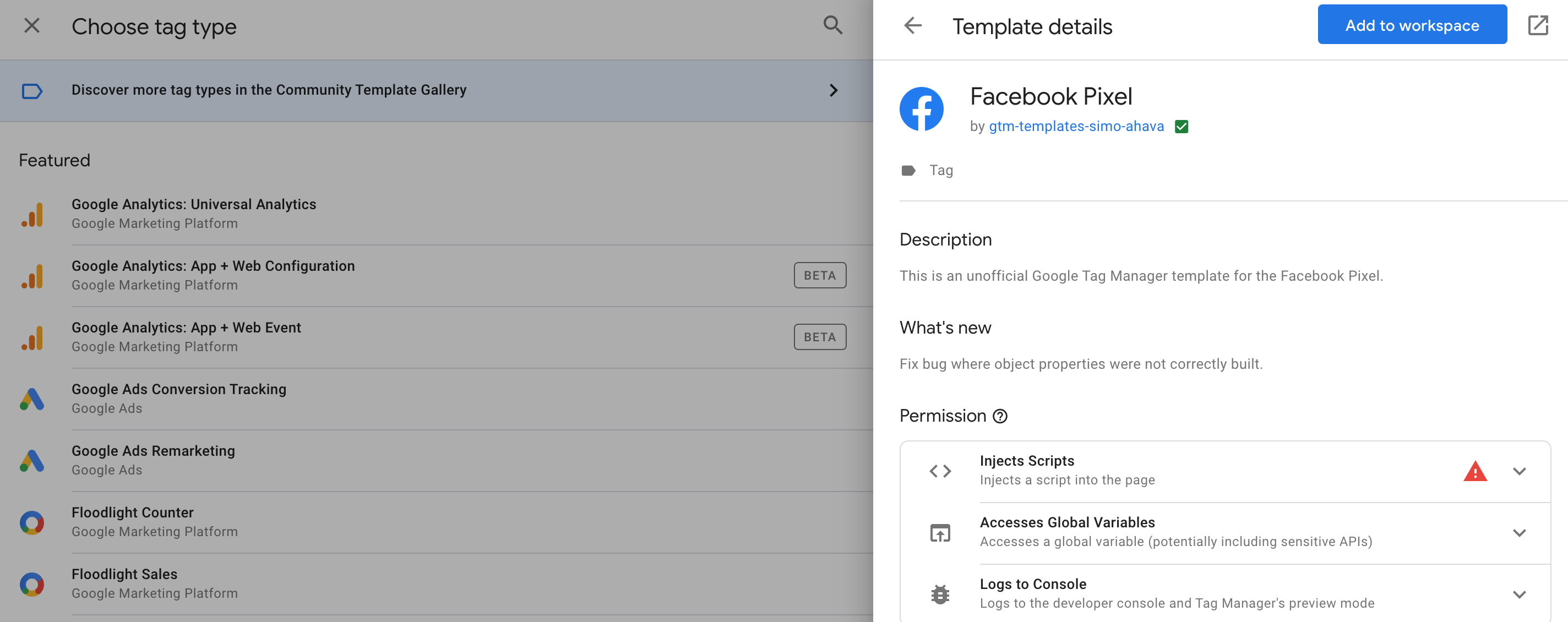The height and width of the screenshot is (622, 1568).
Task: Select Google Analytics: Universal Analytics
Action: click(x=437, y=214)
